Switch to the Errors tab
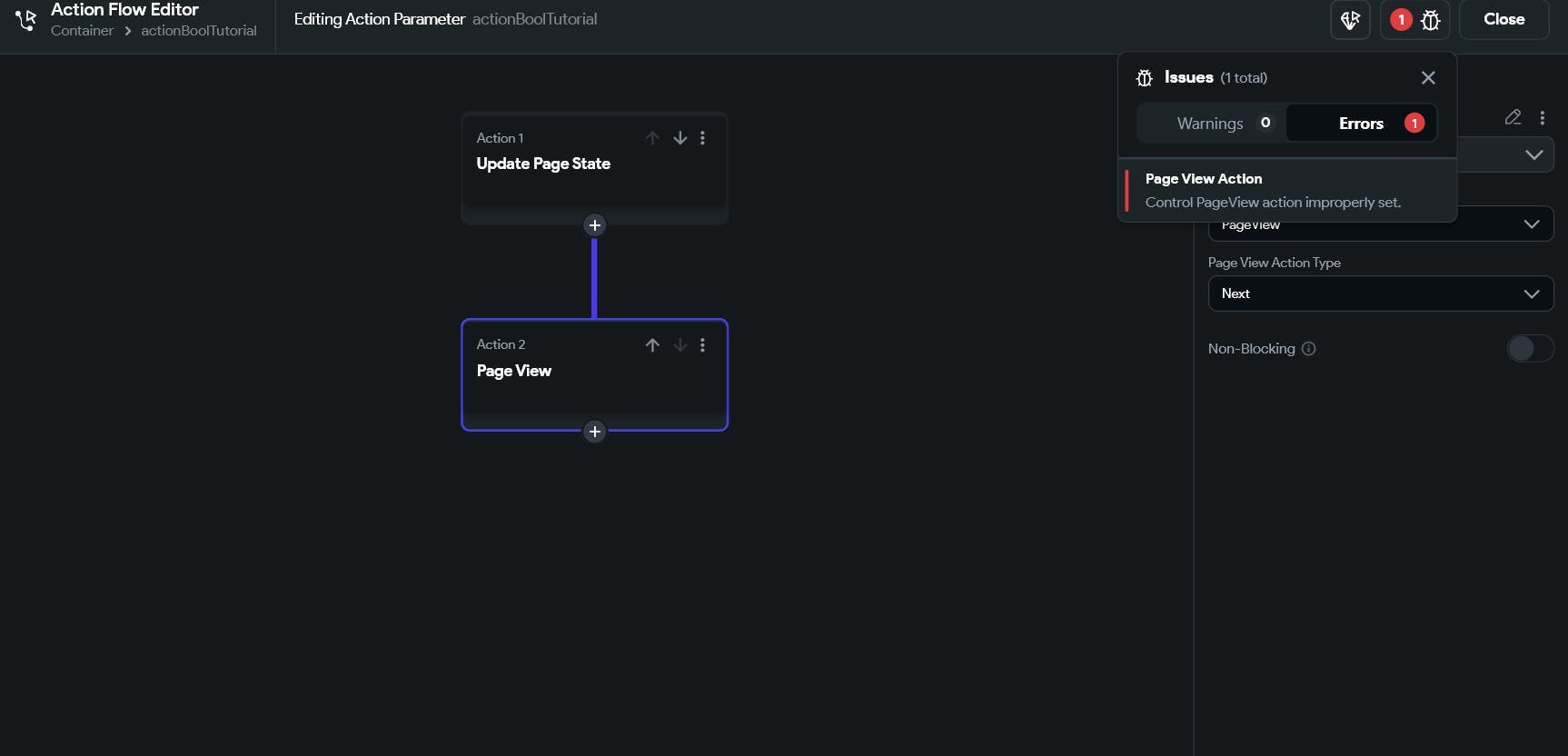1568x756 pixels. tap(1361, 124)
